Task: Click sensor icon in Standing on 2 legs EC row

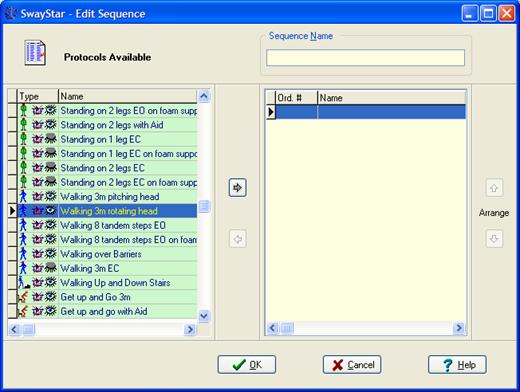Action: (38, 168)
